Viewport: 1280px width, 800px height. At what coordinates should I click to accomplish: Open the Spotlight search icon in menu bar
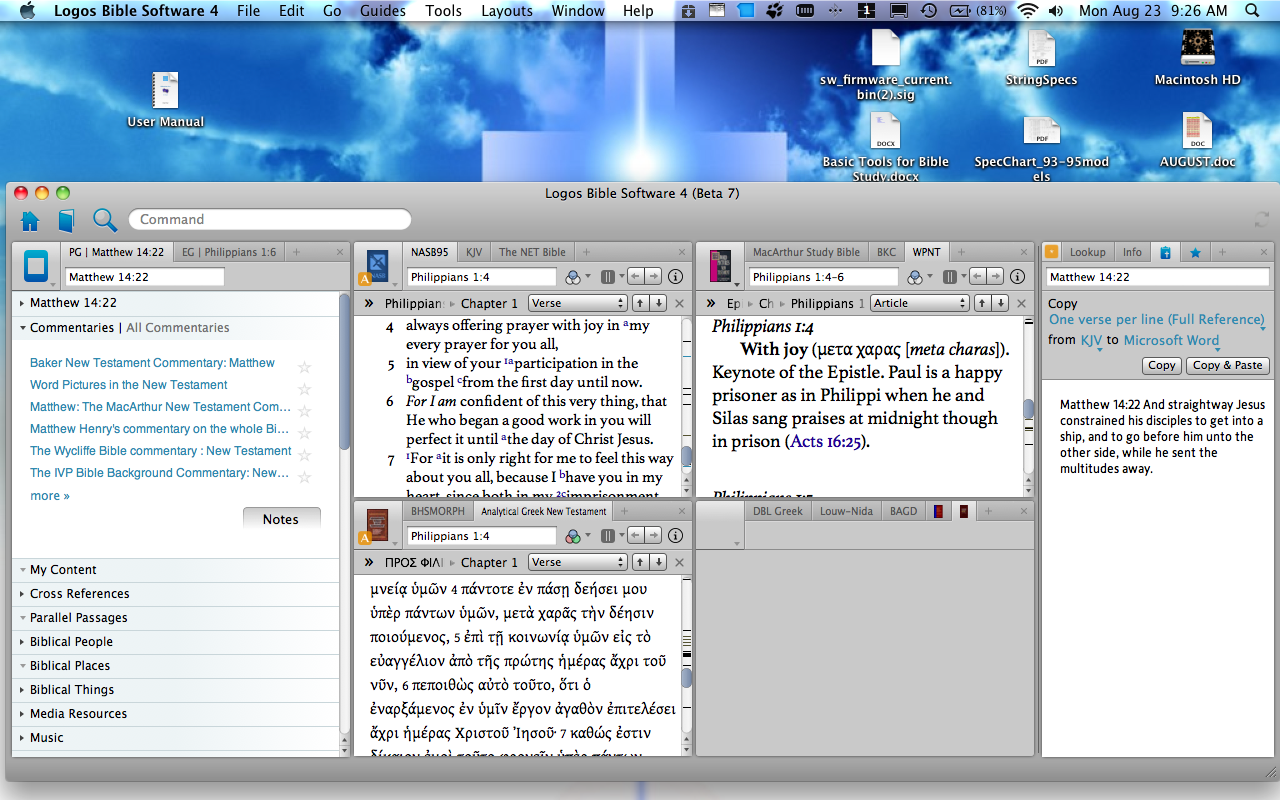coord(1252,11)
